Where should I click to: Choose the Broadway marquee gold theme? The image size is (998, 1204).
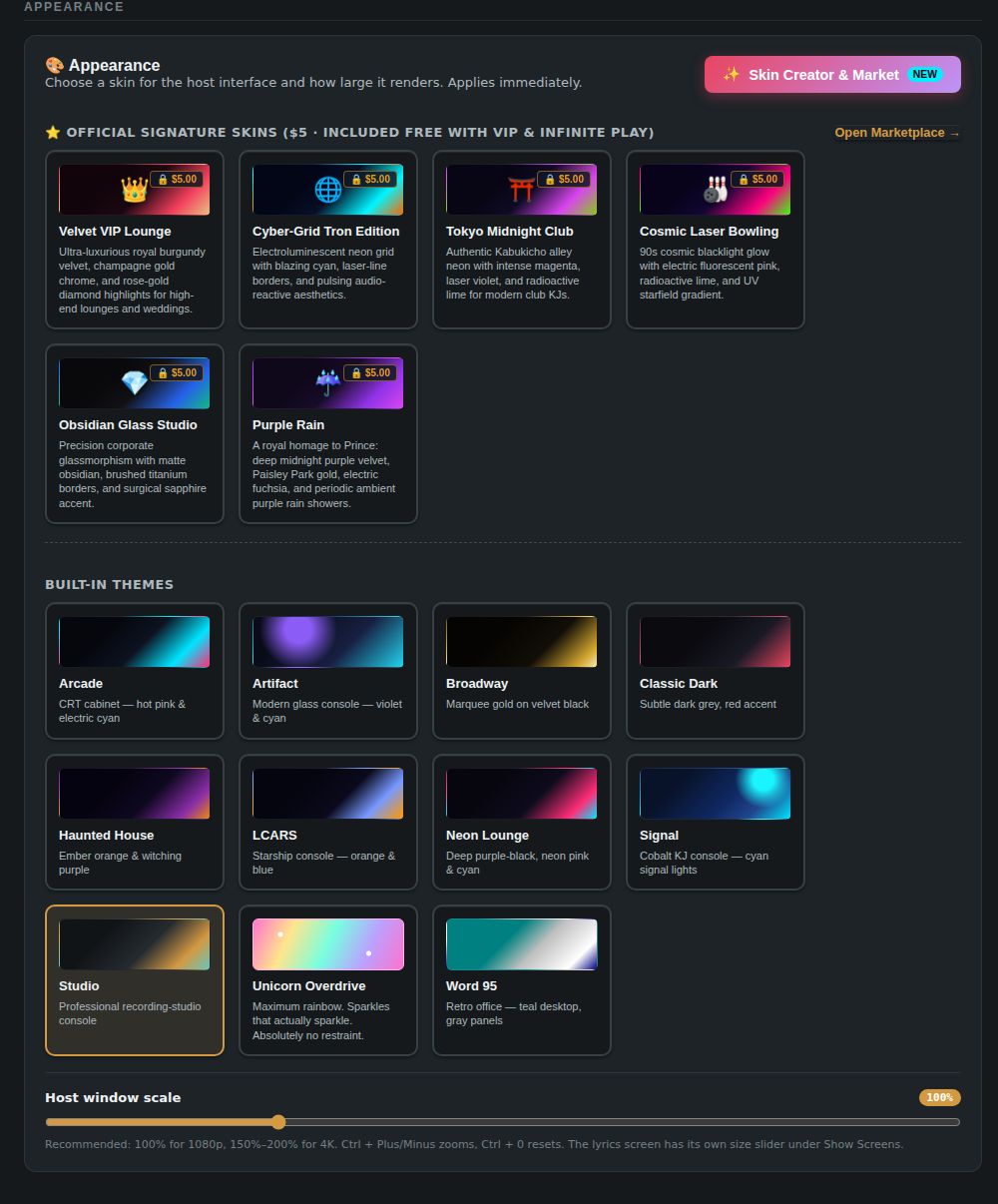[x=522, y=671]
